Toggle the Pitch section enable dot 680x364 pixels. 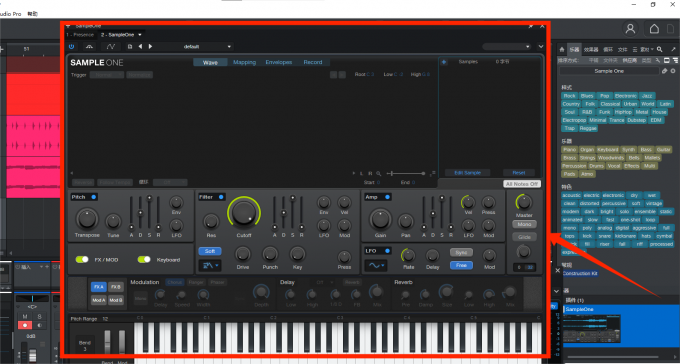(x=93, y=197)
